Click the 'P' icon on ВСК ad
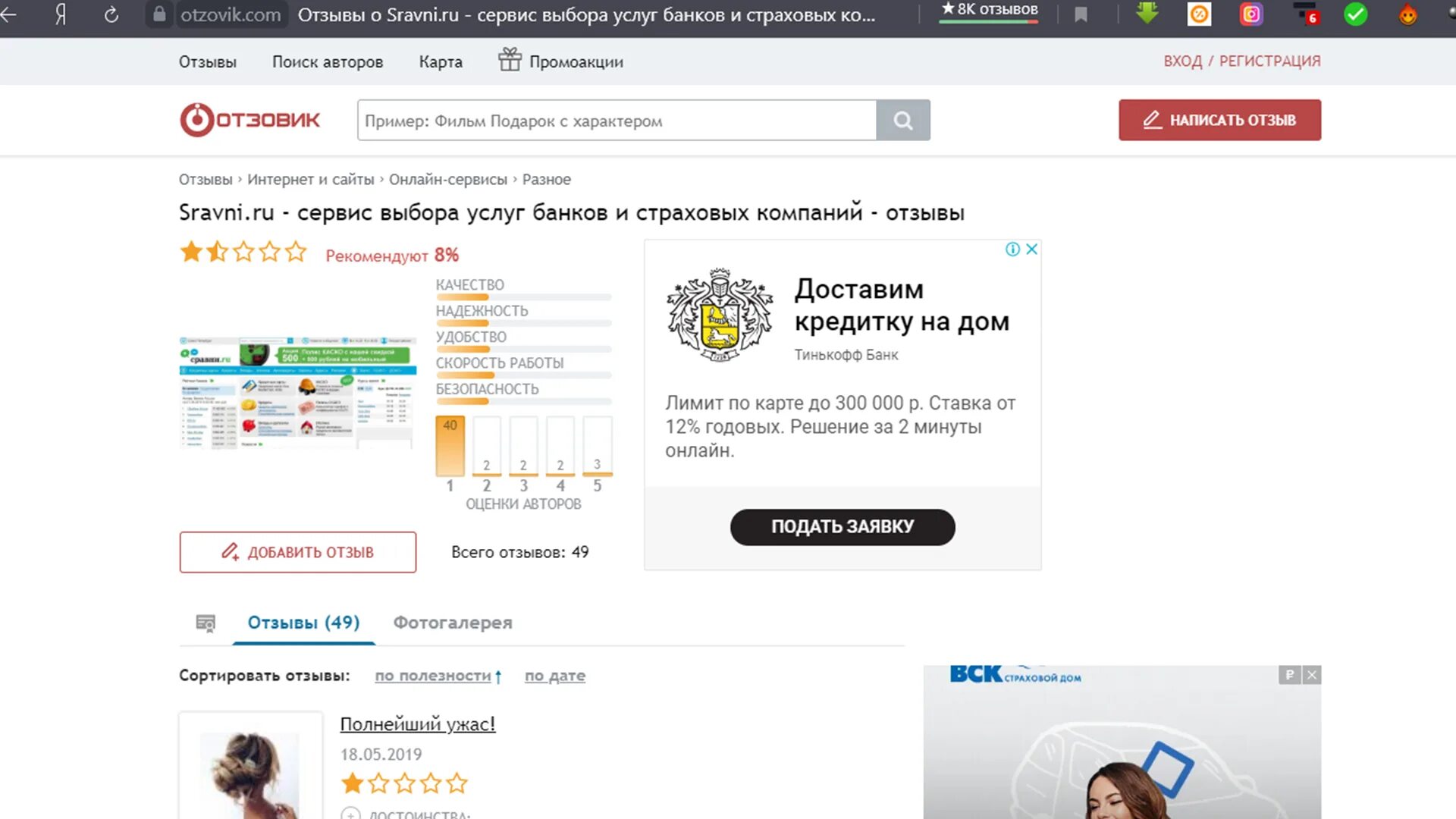The height and width of the screenshot is (819, 1456). [1290, 675]
